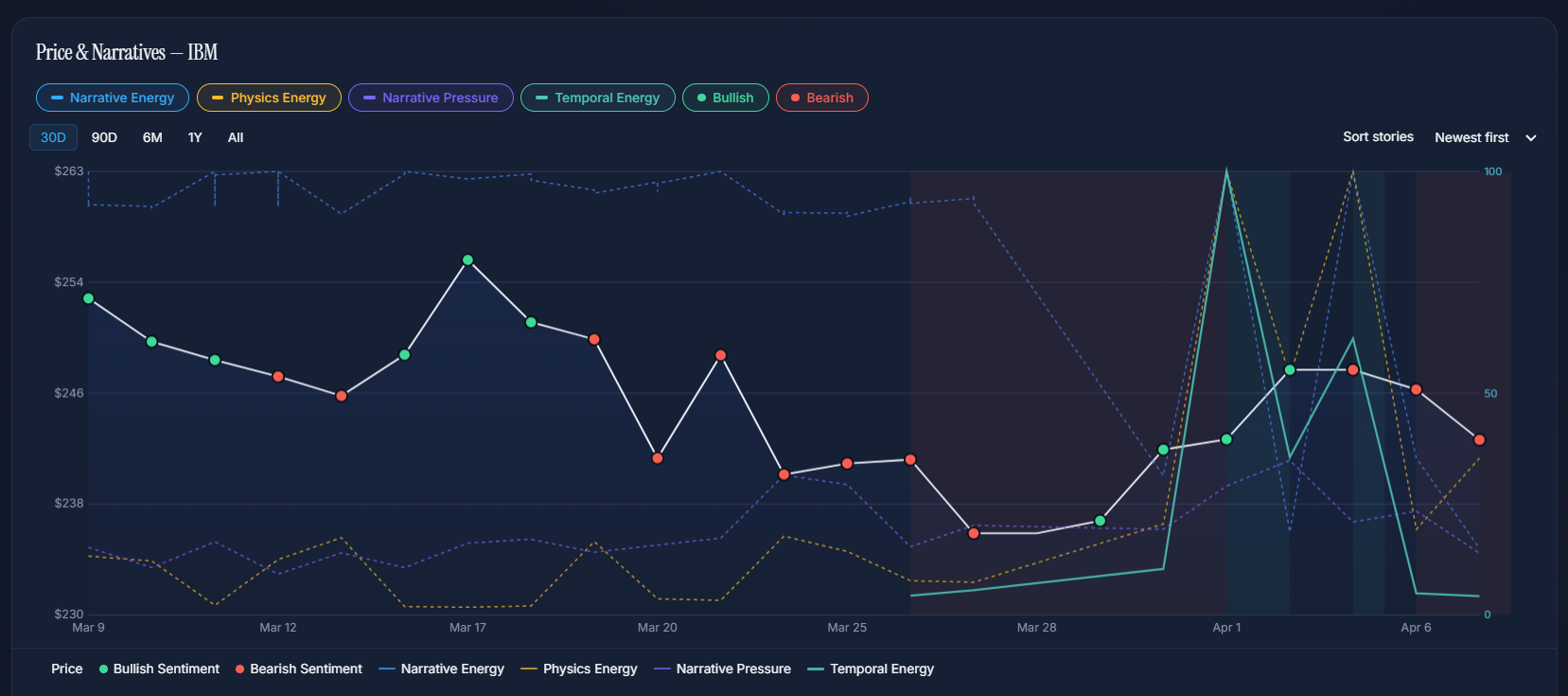Select the 1Y time range
Image resolution: width=1568 pixels, height=696 pixels.
195,137
